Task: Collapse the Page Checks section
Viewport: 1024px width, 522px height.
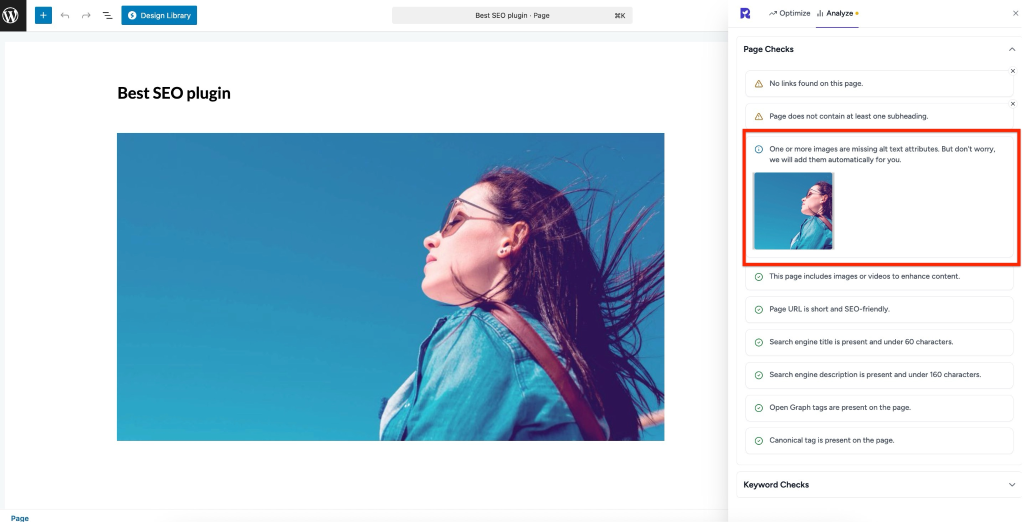Action: (x=1011, y=49)
